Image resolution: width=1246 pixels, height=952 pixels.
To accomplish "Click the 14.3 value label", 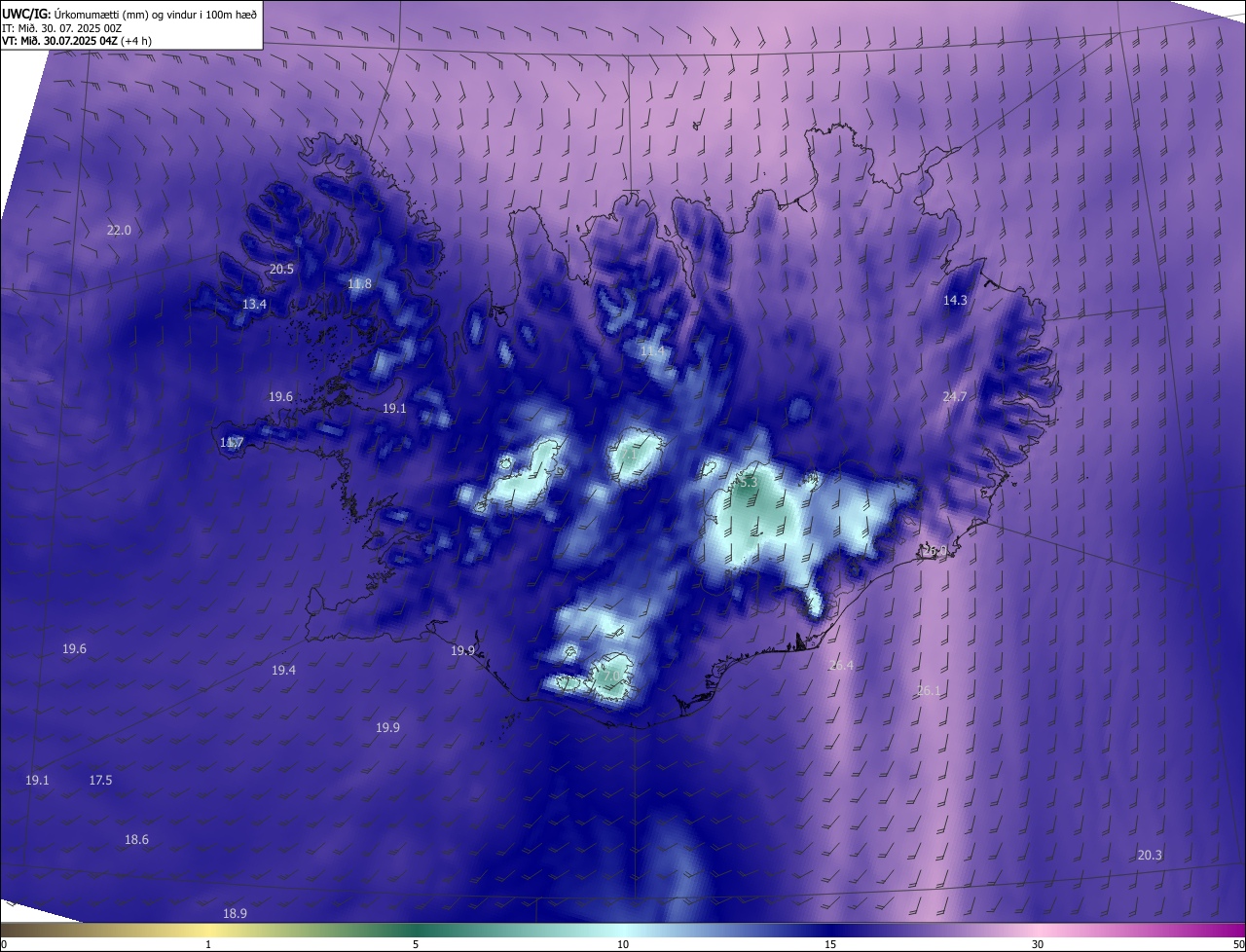I will (x=955, y=301).
